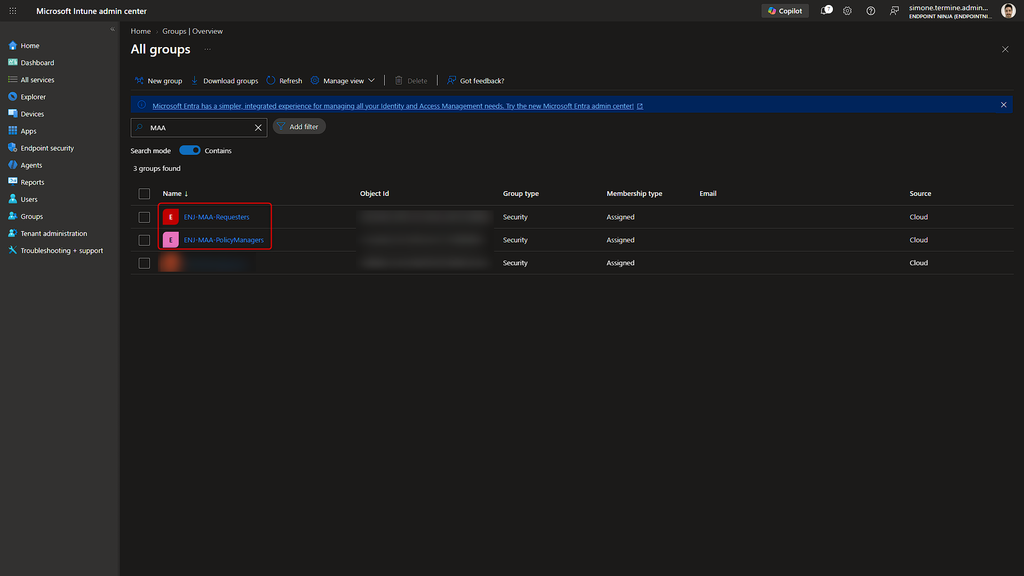Click the Dashboard icon in sidebar
Viewport: 1024px width, 576px height.
click(12, 63)
